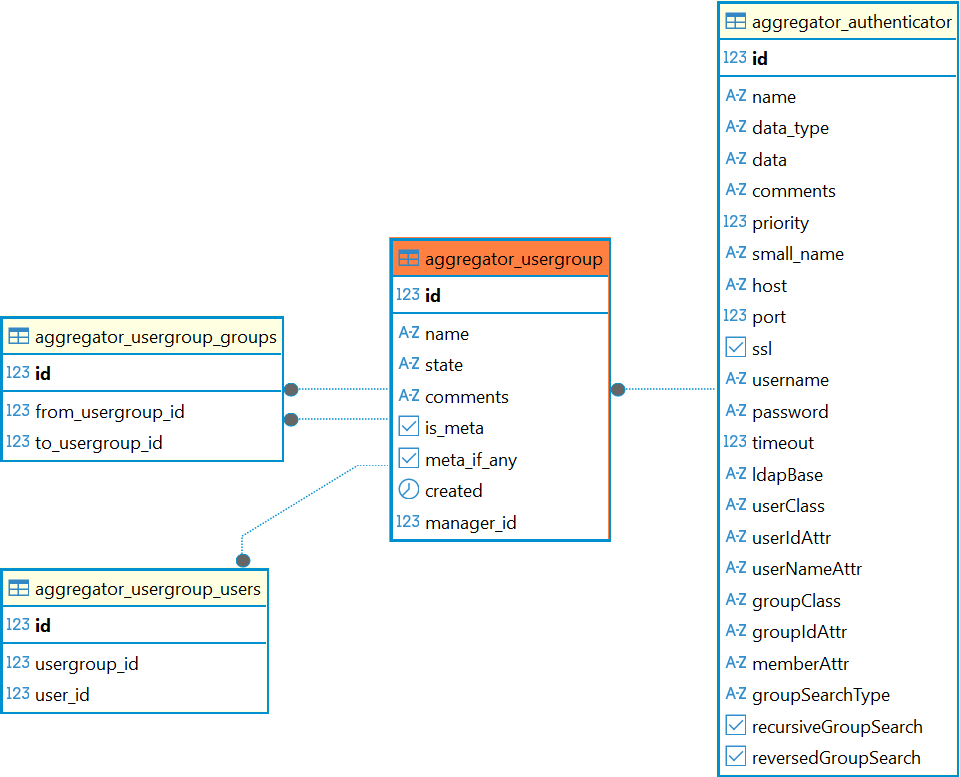960x777 pixels.
Task: Click the checkbox icon next to ssl
Action: (x=735, y=348)
